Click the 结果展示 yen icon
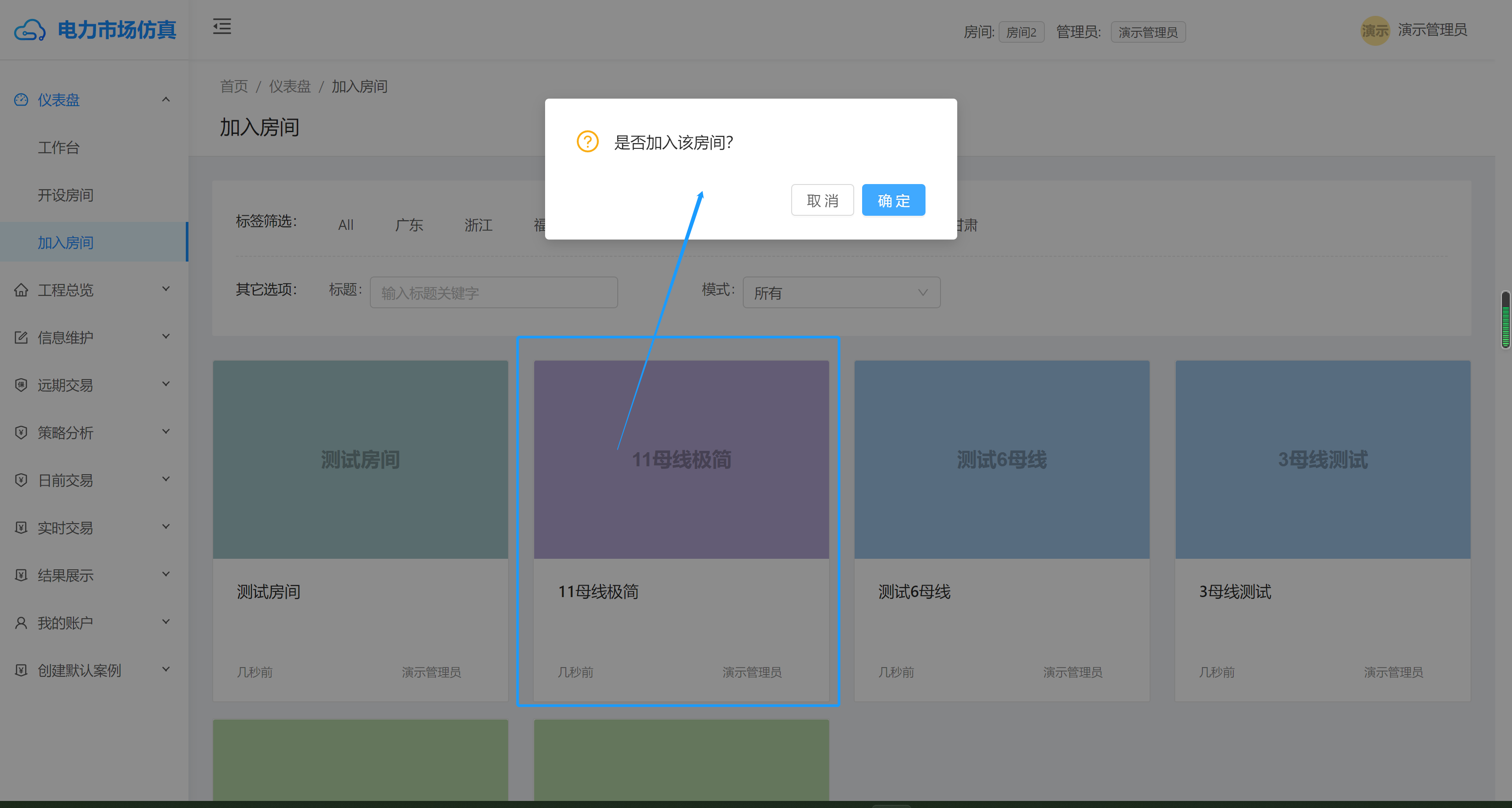This screenshot has height=808, width=1512. coord(21,575)
